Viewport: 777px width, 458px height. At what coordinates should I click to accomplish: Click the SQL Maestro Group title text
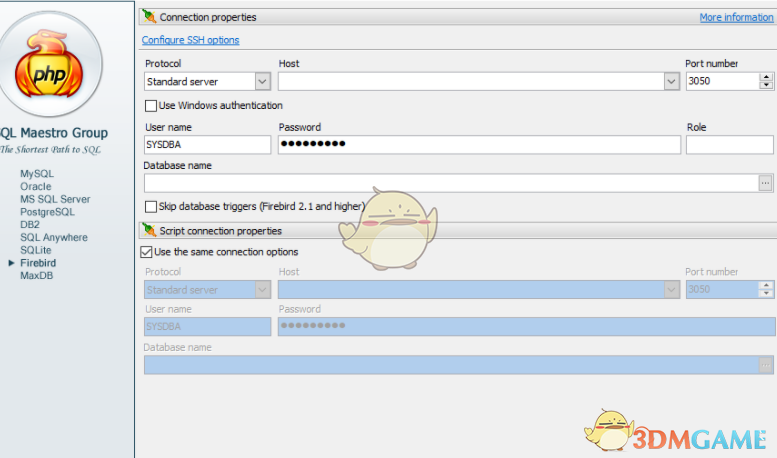pos(54,133)
